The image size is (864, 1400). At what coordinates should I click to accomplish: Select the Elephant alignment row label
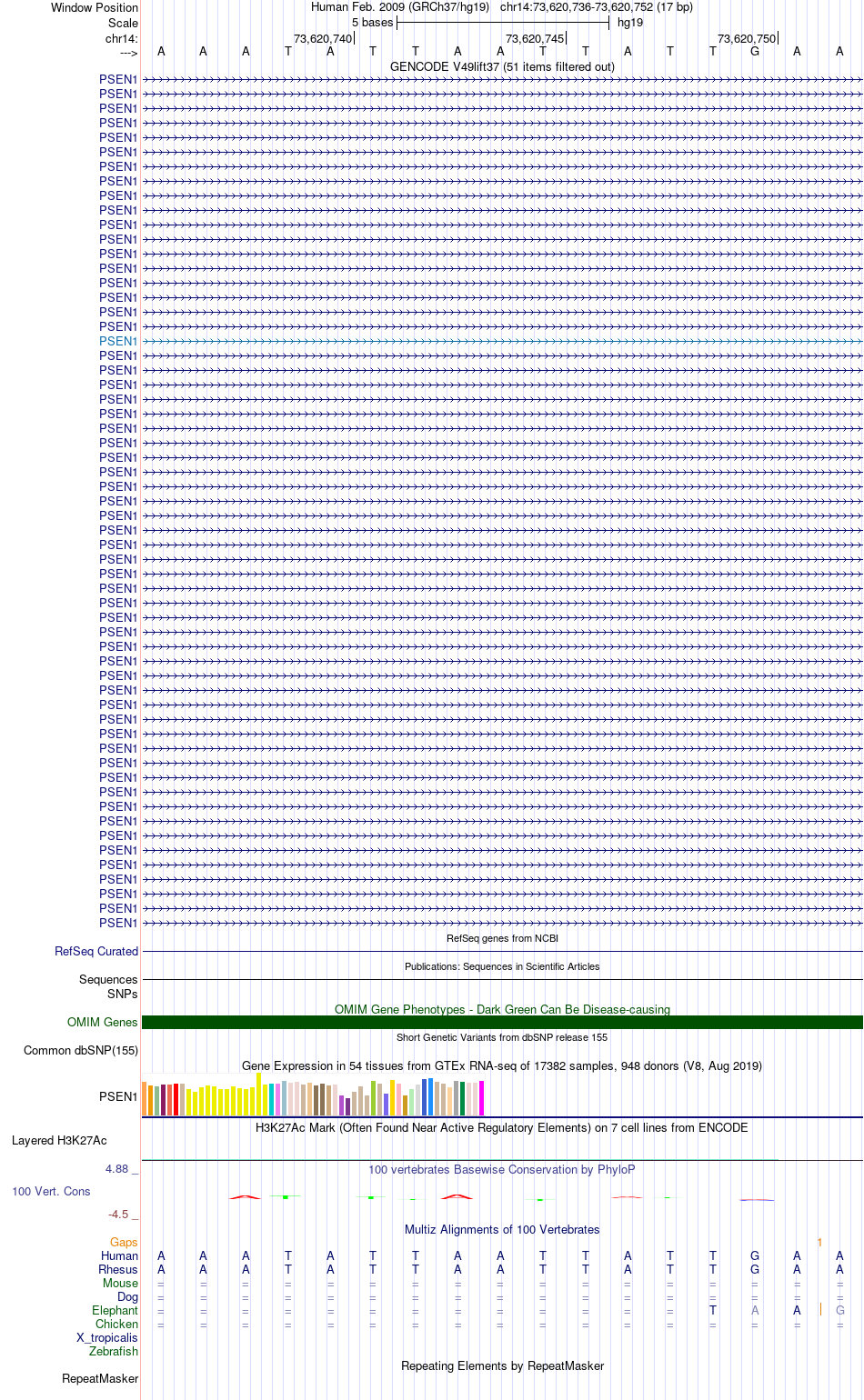pyautogui.click(x=115, y=1310)
